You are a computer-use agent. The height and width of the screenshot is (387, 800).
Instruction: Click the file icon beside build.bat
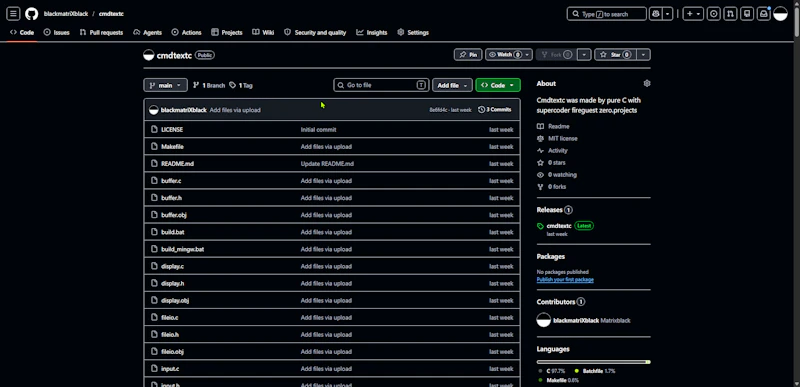pos(154,232)
